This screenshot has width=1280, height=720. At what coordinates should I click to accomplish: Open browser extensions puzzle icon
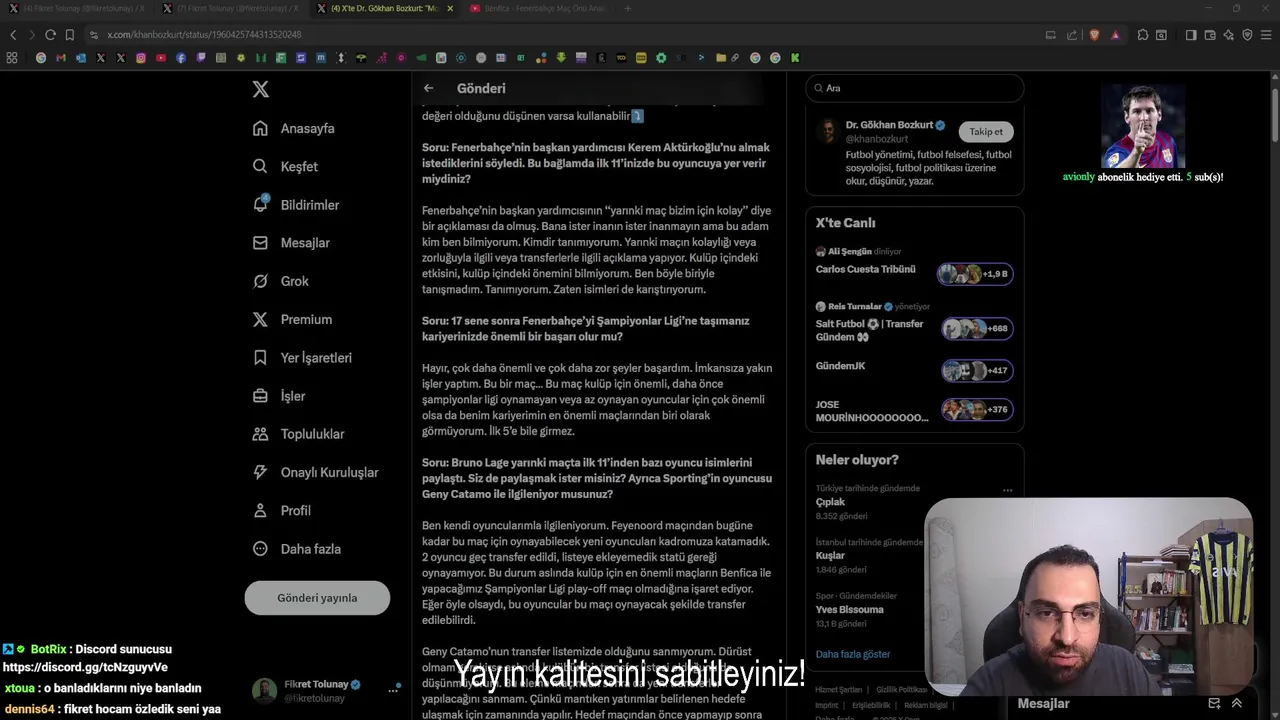pyautogui.click(x=1143, y=35)
